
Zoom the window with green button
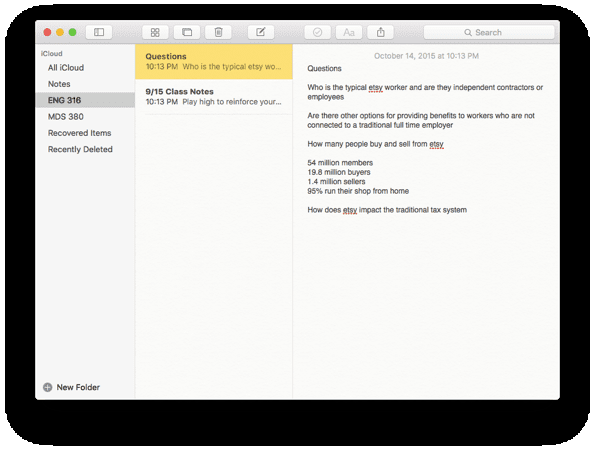[72, 32]
